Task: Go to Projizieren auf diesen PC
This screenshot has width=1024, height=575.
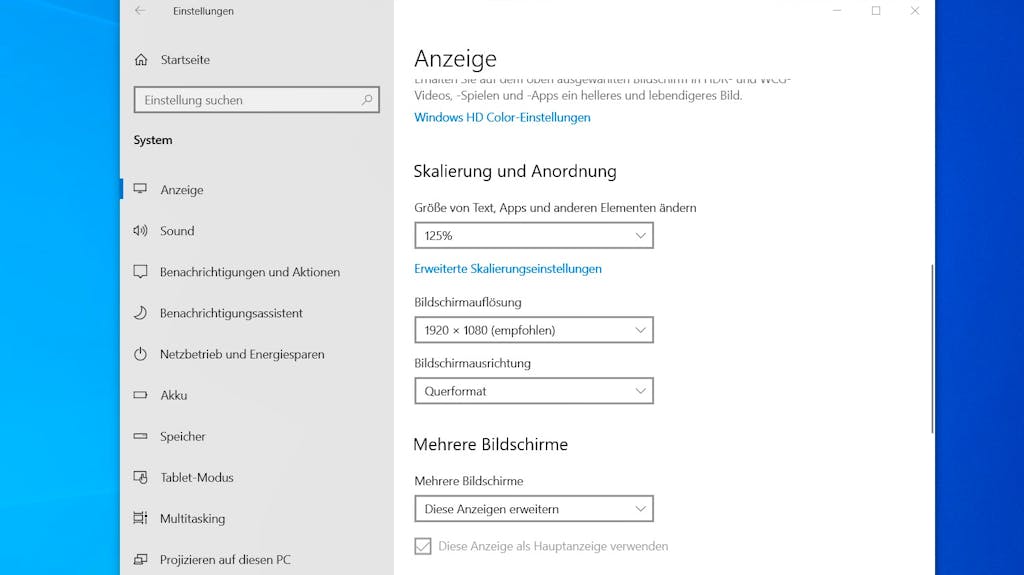Action: (x=225, y=559)
